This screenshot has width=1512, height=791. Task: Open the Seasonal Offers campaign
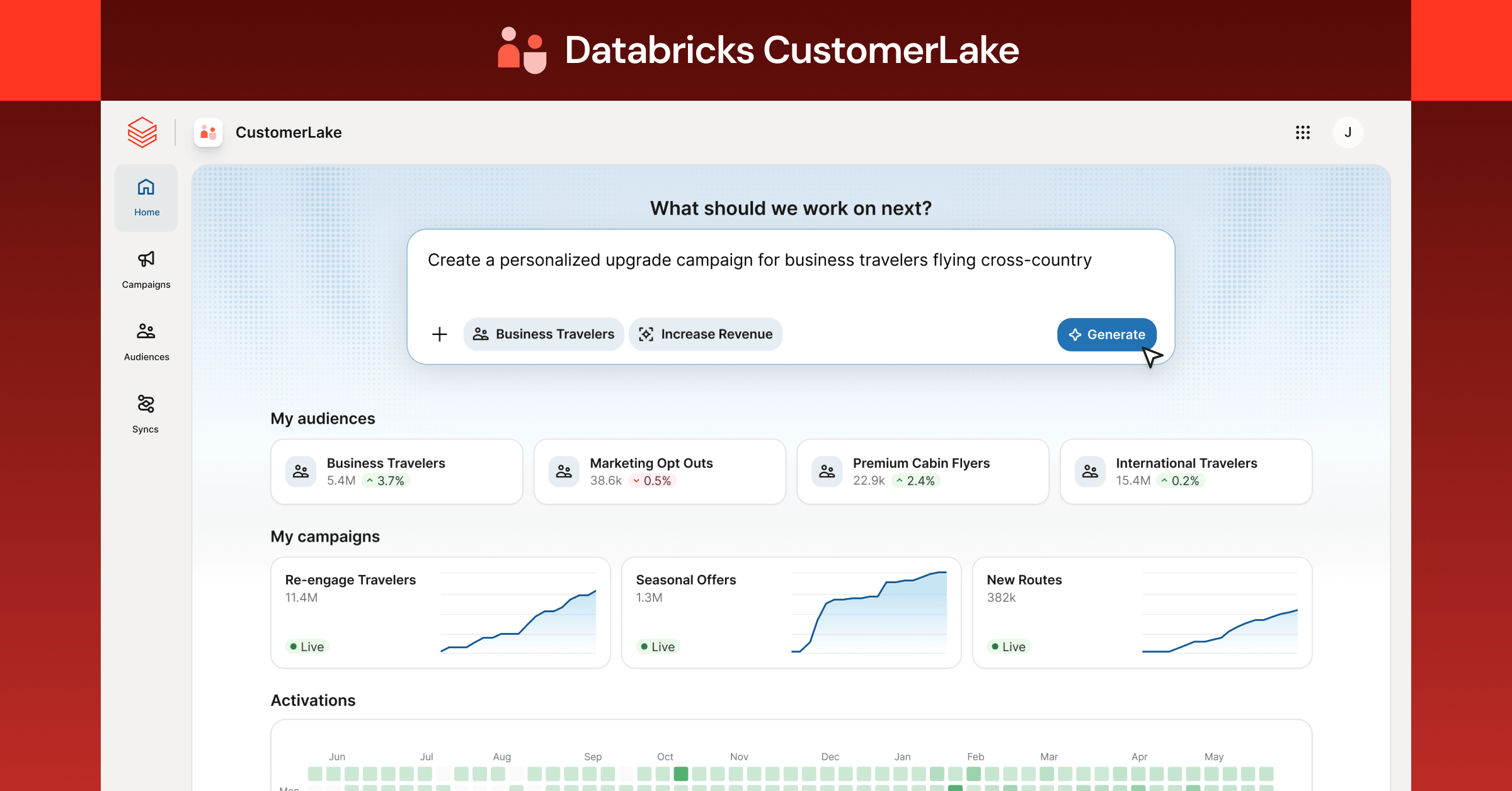pyautogui.click(x=791, y=613)
